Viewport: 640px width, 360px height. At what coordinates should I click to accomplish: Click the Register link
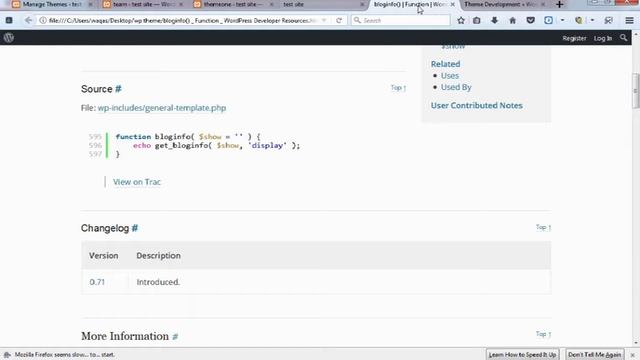click(574, 38)
